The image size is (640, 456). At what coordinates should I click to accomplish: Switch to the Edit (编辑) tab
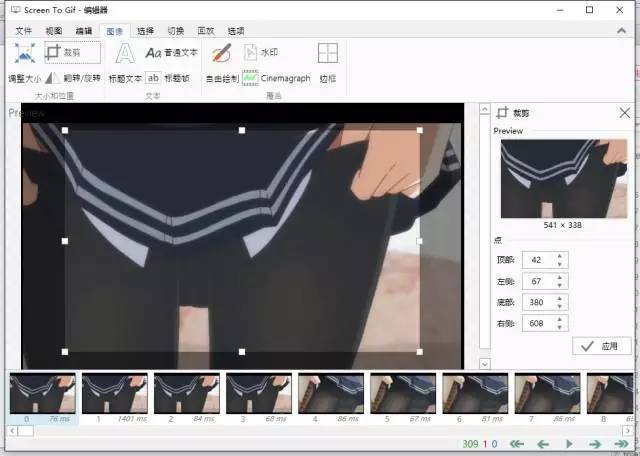click(x=84, y=31)
